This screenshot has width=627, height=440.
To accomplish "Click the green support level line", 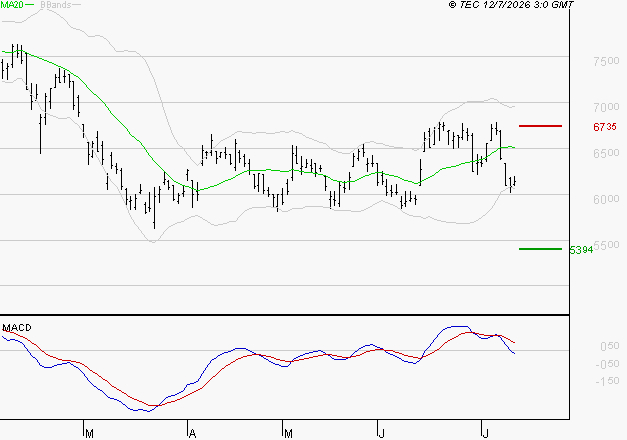I will pyautogui.click(x=540, y=249).
